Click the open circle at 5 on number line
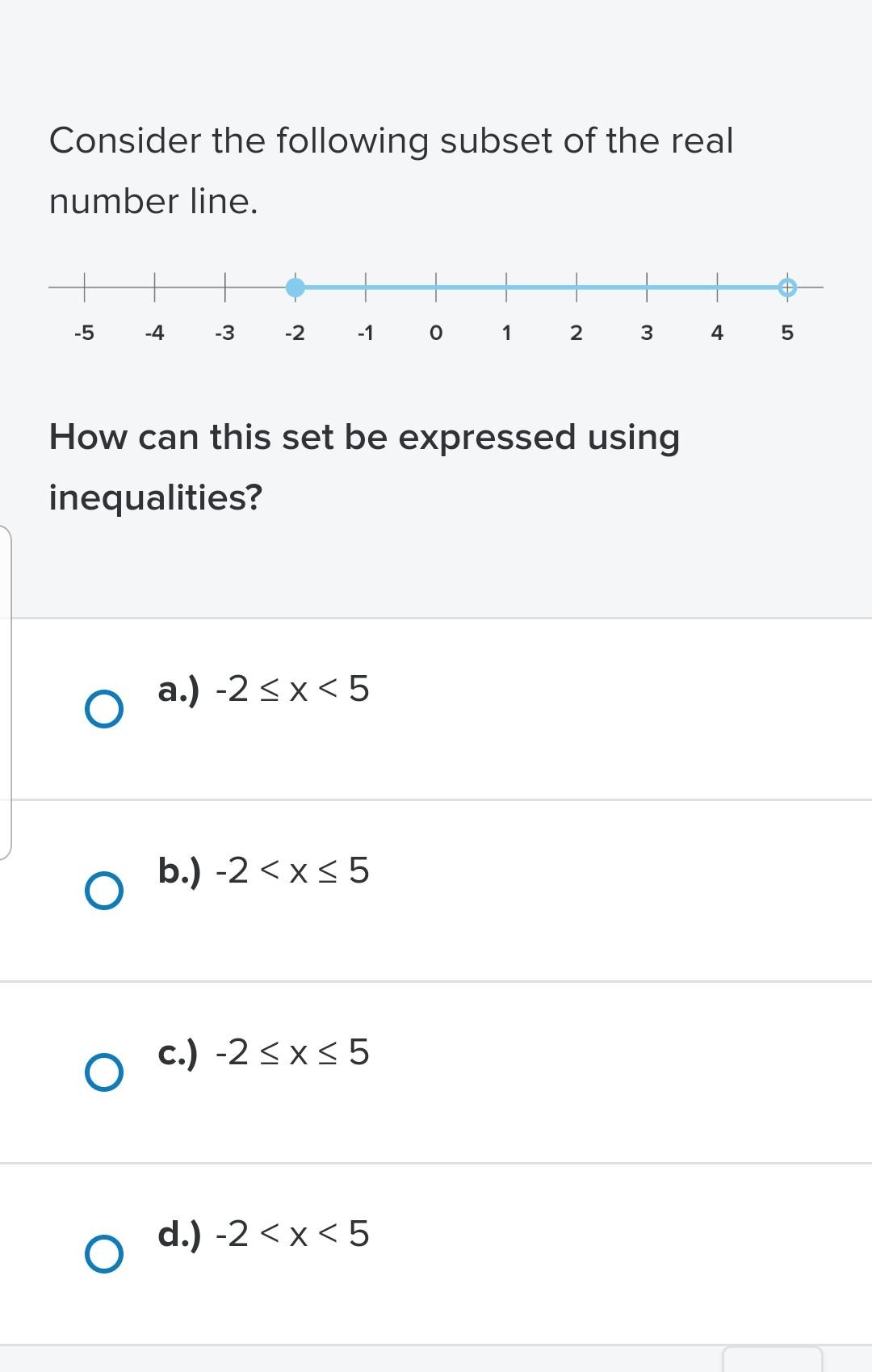872x1372 pixels. 788,286
